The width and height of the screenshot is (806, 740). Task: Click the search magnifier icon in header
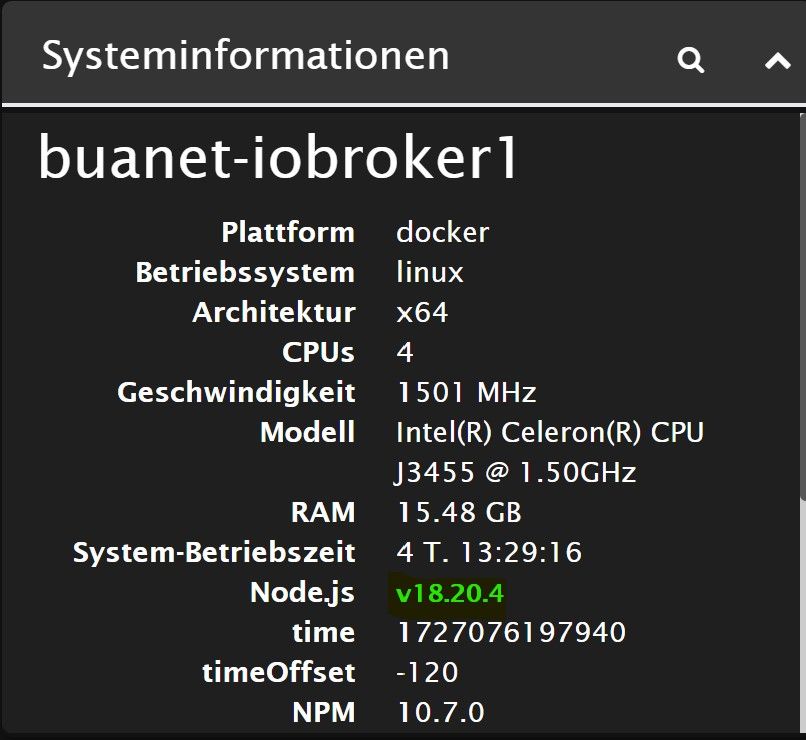tap(691, 60)
